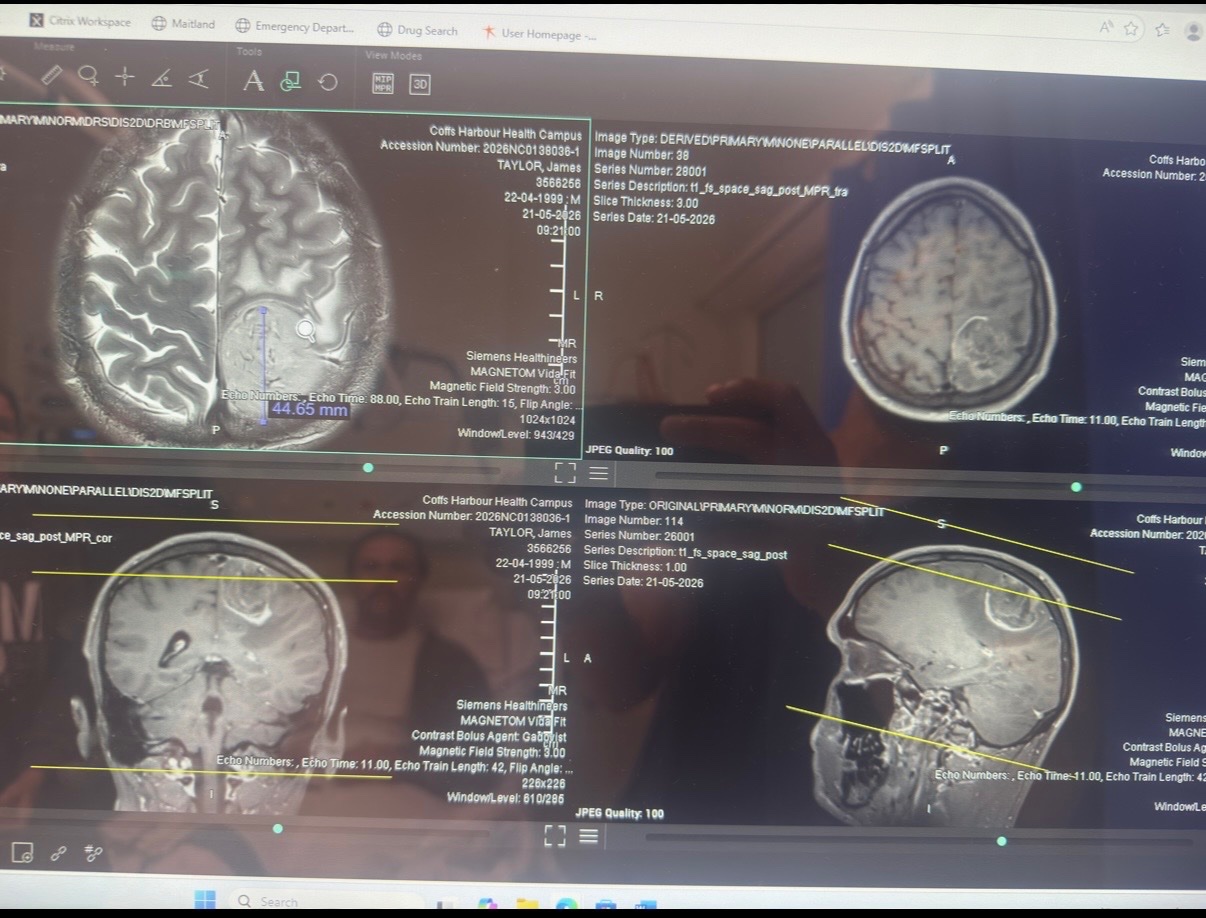Toggle the highlighted shapes overlay tool
Screen dimensions: 1206x918
pos(290,81)
